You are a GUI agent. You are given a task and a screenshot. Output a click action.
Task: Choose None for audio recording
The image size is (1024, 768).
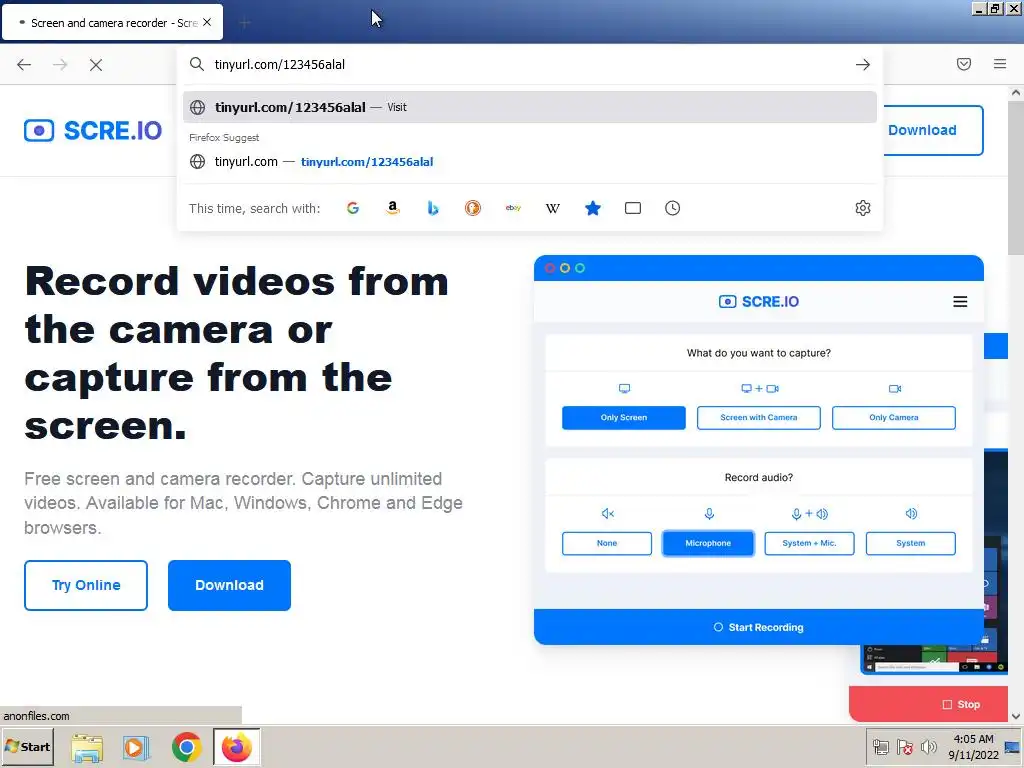coord(607,543)
